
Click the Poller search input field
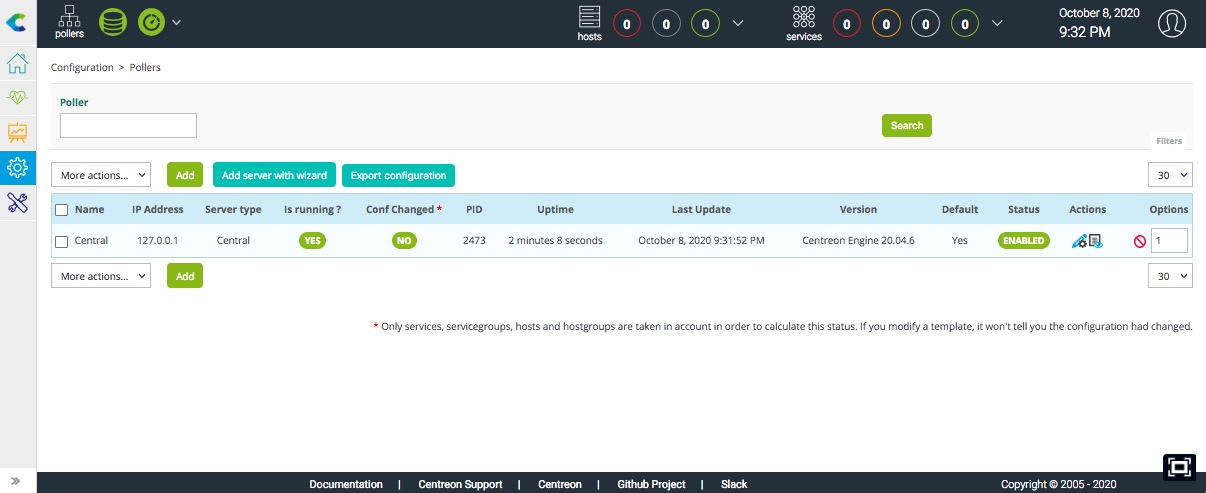point(128,125)
